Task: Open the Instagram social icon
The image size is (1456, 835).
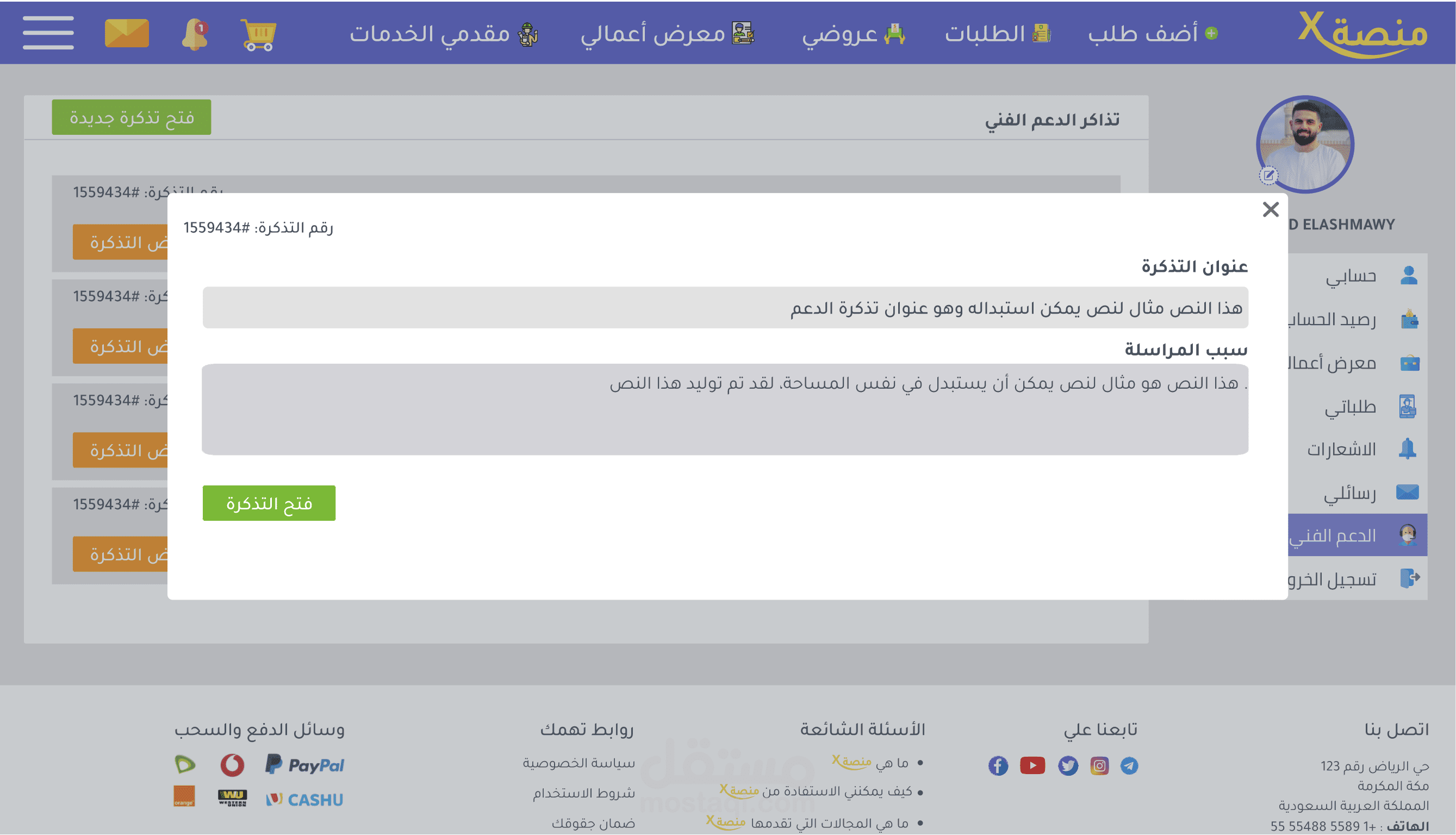Action: click(1099, 765)
